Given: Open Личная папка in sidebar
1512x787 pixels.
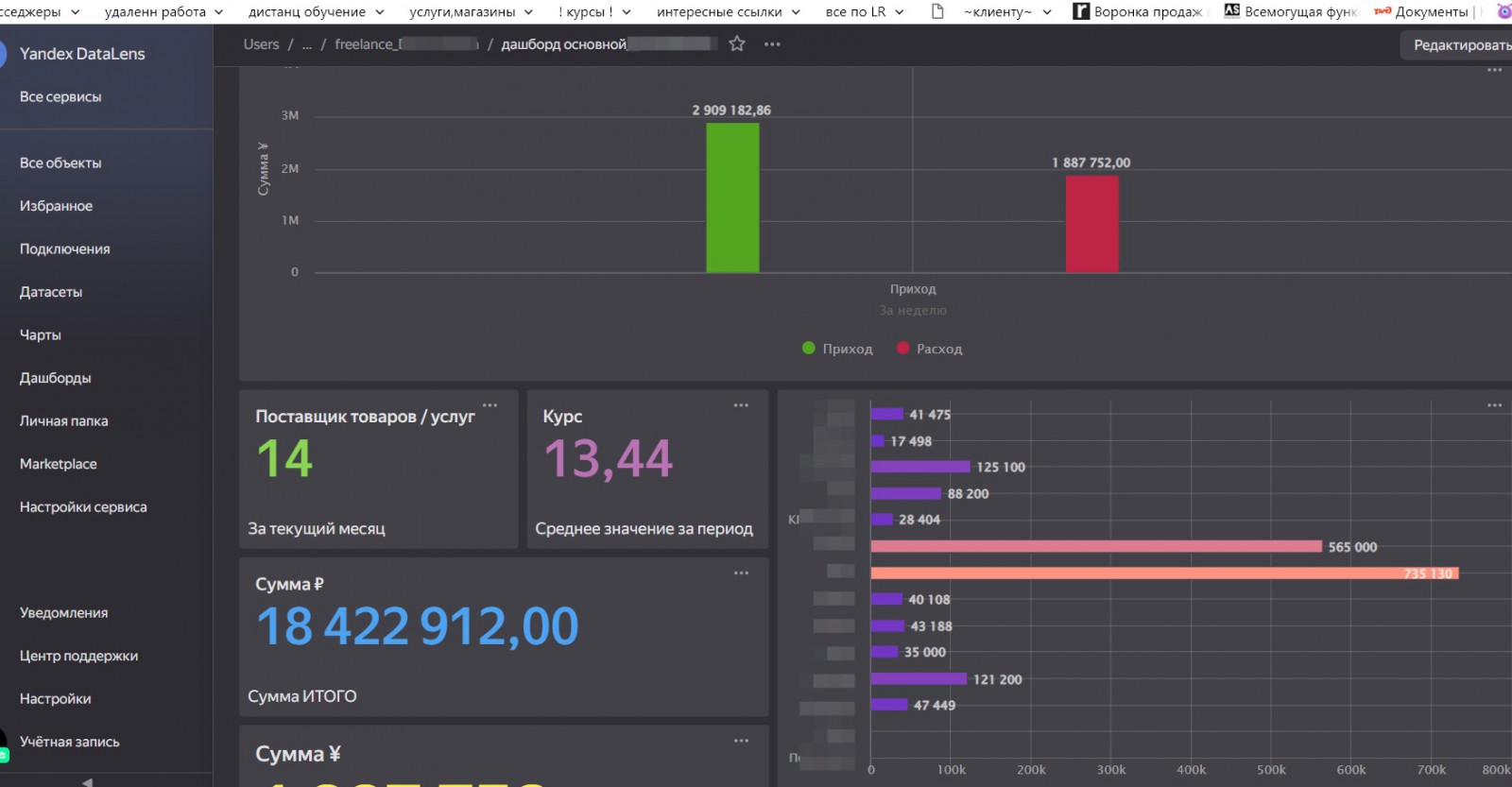Looking at the screenshot, I should pyautogui.click(x=63, y=420).
